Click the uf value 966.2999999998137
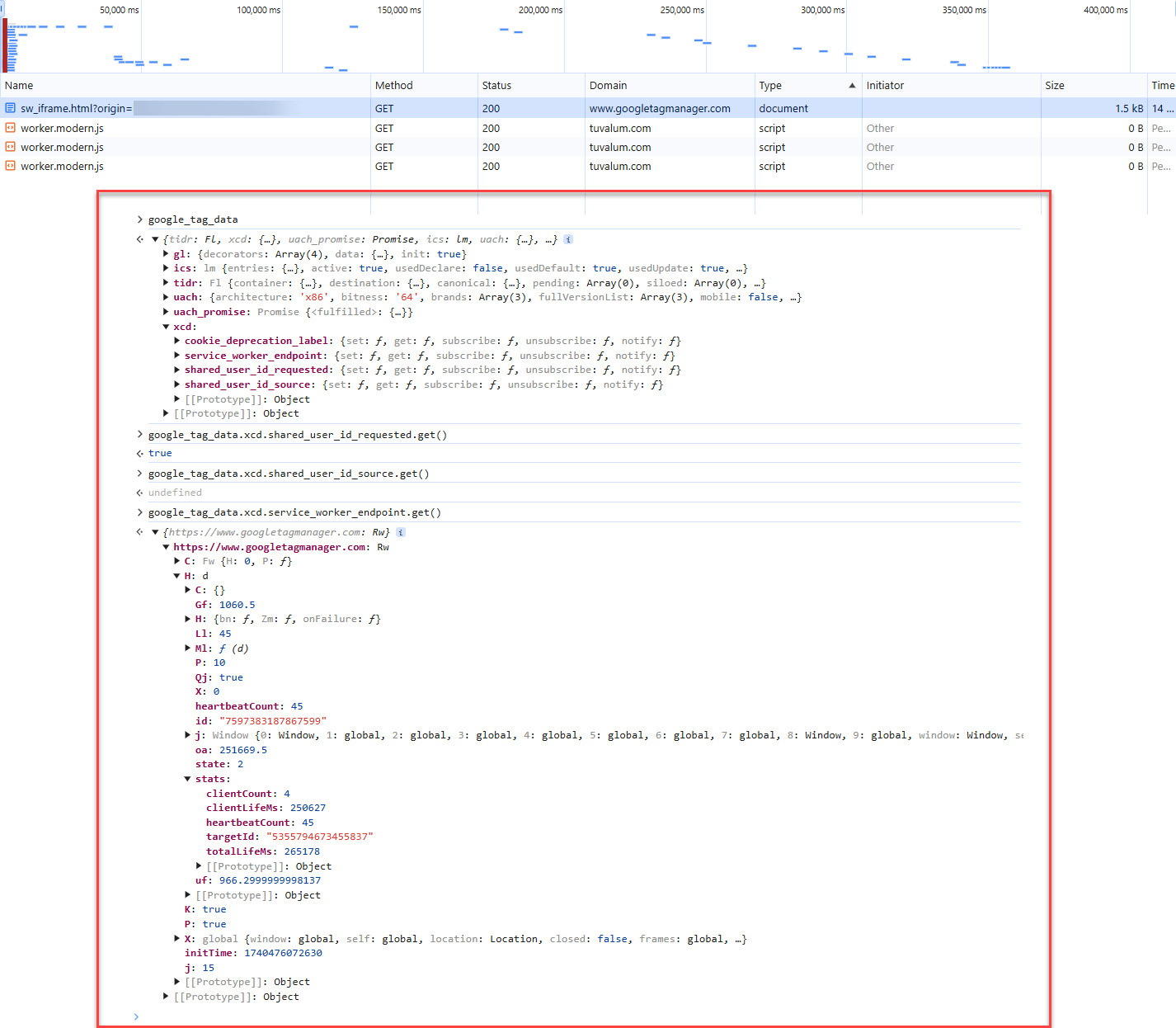Viewport: 1176px width, 1028px height. tap(270, 880)
